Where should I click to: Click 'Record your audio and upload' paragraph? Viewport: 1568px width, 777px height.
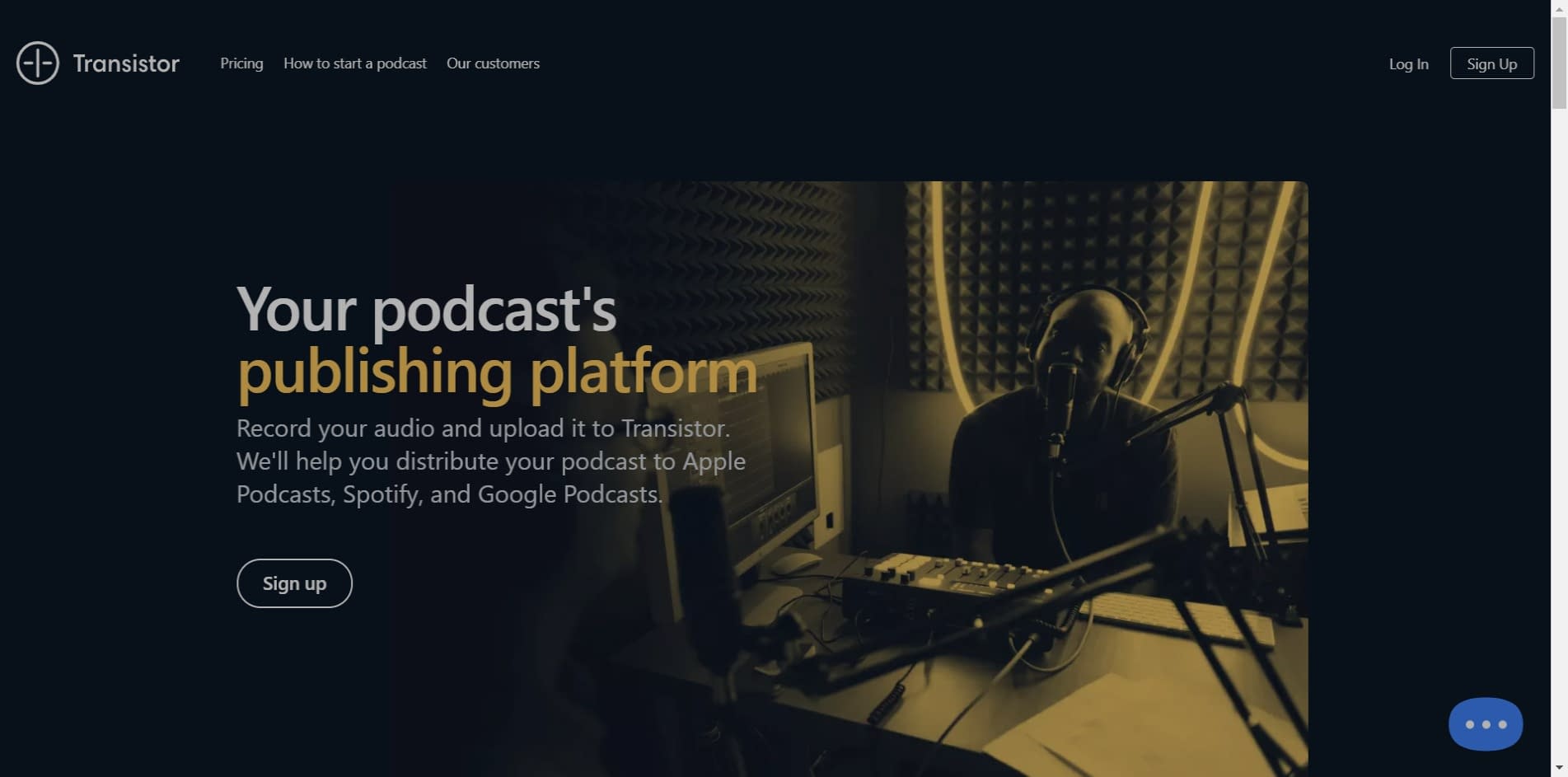491,461
